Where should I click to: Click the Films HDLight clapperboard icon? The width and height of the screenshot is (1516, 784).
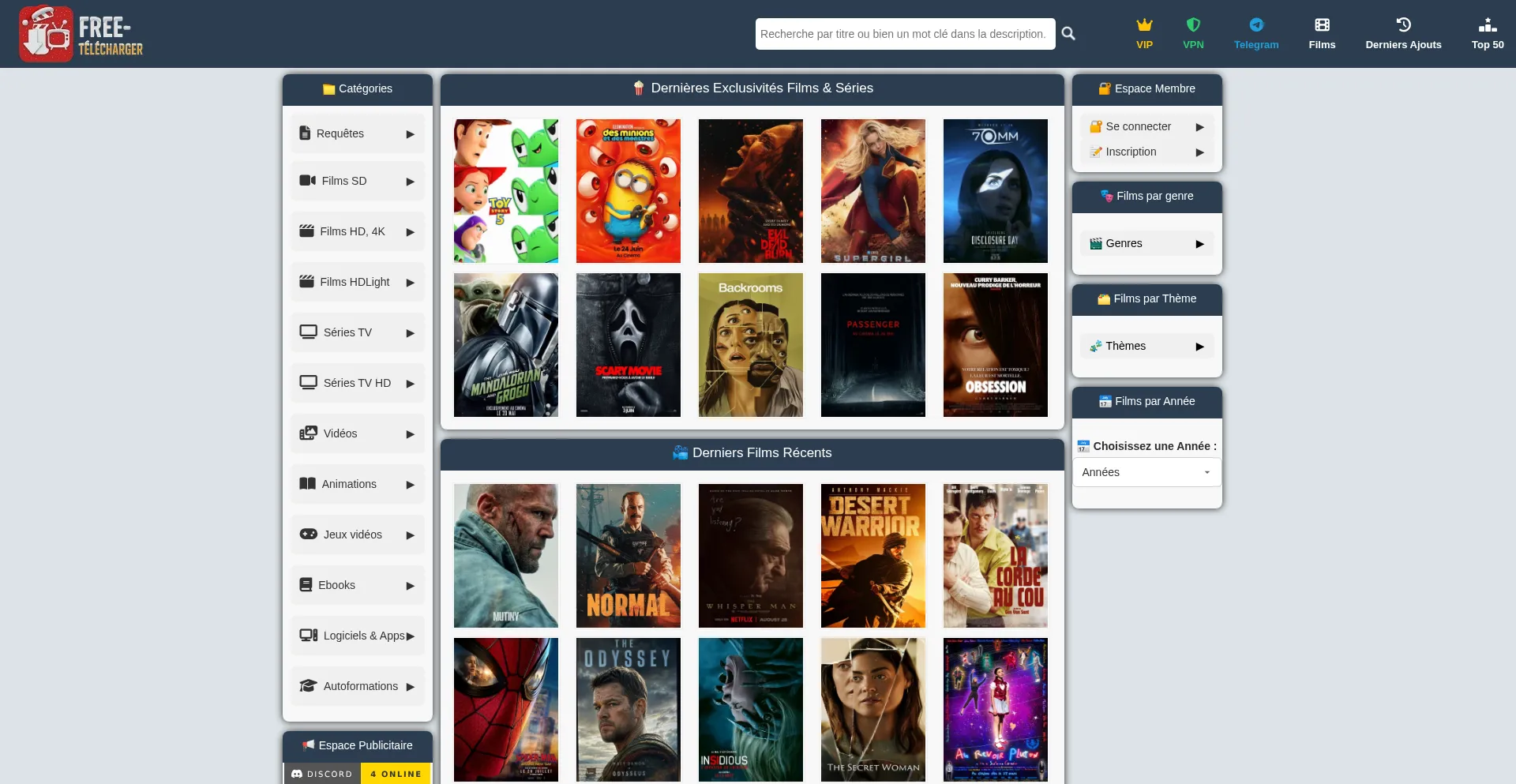point(306,281)
